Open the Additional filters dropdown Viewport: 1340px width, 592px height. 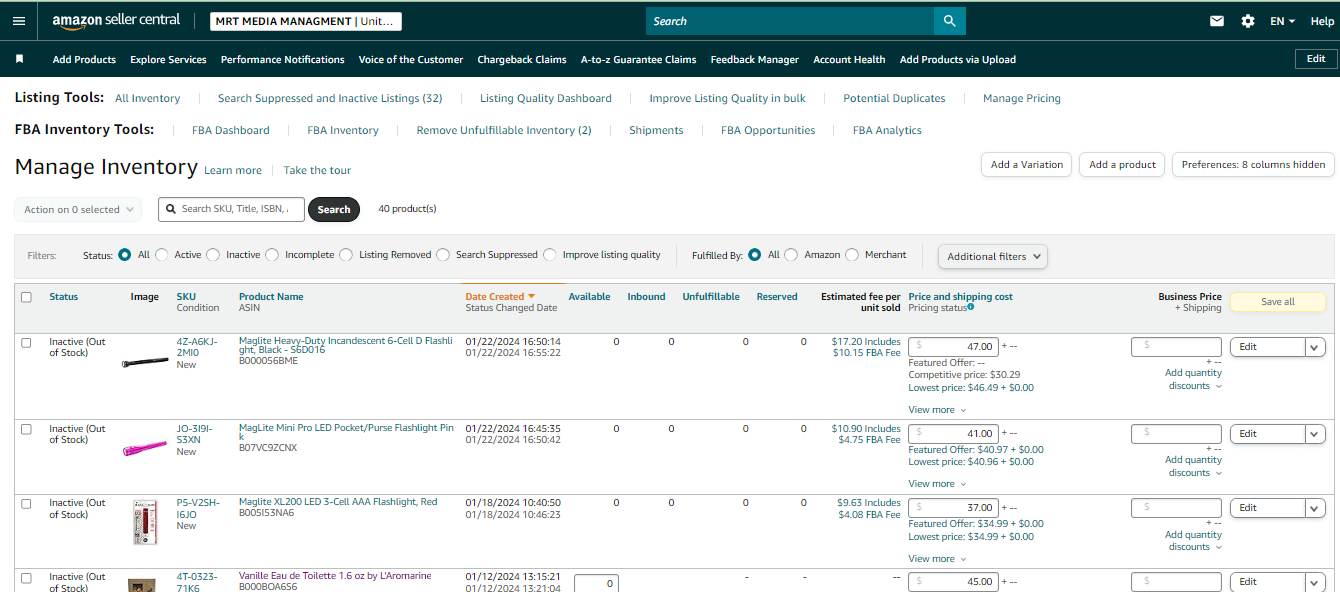click(993, 257)
